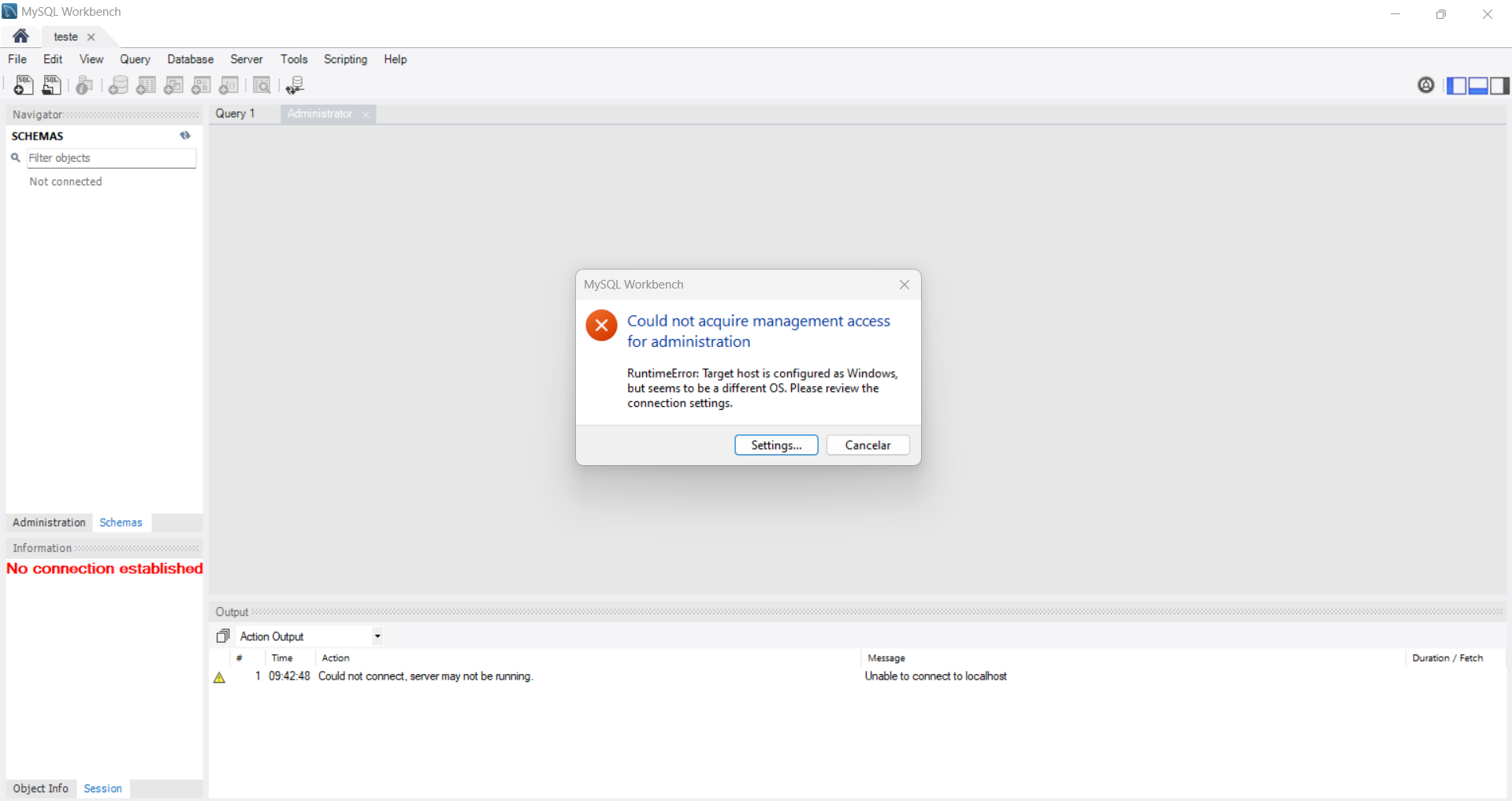Viewport: 1512px width, 801px height.
Task: Create new schema toolbar icon
Action: (x=118, y=85)
